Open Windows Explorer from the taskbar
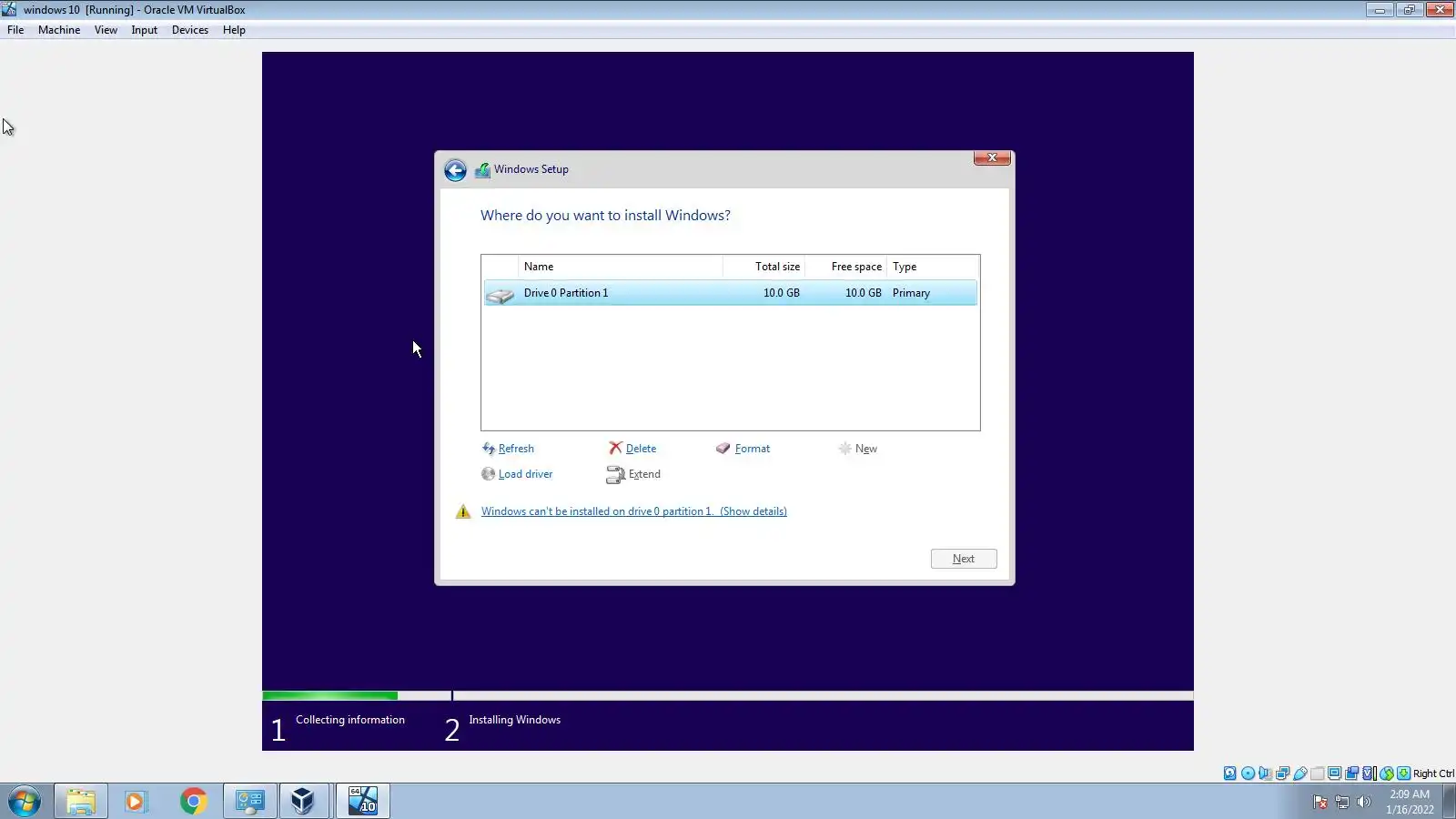Viewport: 1456px width, 819px height. 81,802
